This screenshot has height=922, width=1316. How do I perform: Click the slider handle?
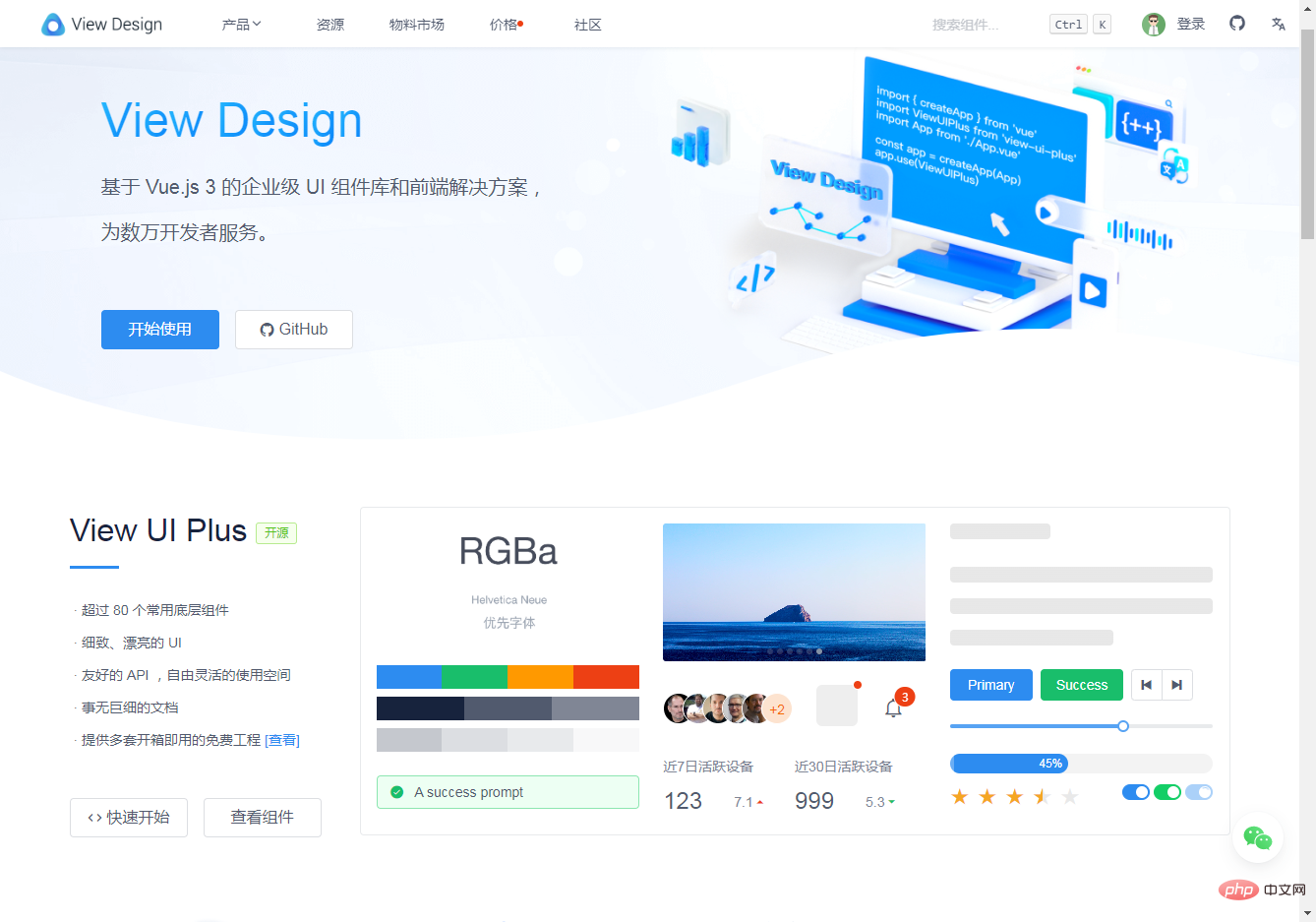(1123, 726)
